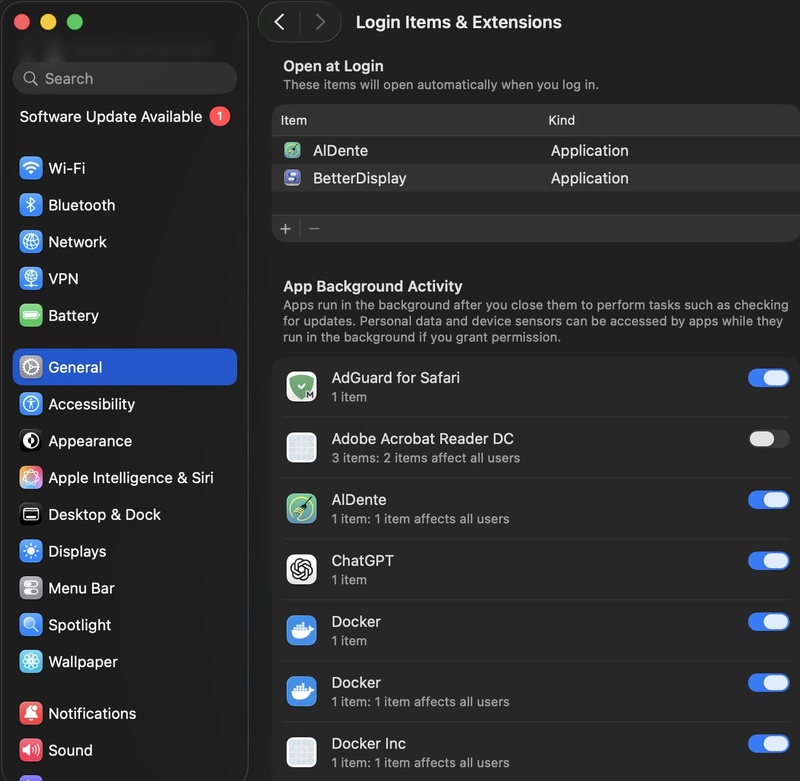
Task: Select the Menu Bar icon
Action: pos(31,588)
